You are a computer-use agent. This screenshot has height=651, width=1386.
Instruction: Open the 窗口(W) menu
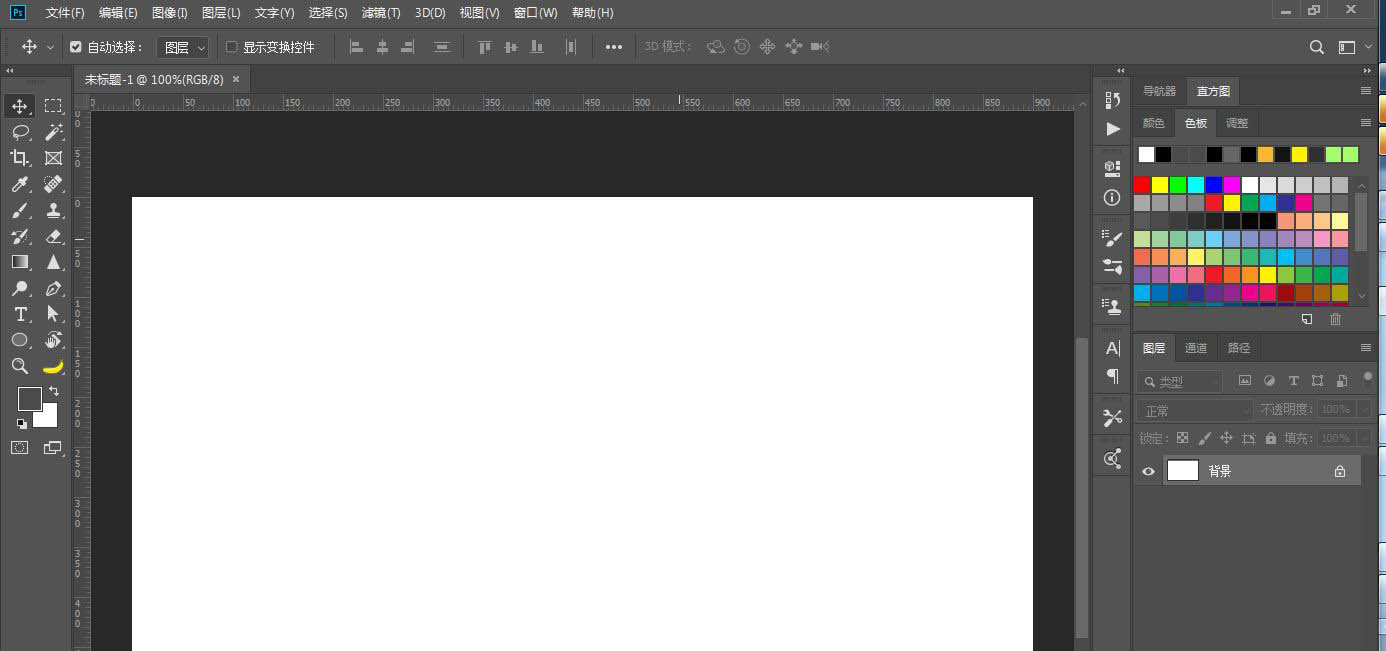[536, 13]
